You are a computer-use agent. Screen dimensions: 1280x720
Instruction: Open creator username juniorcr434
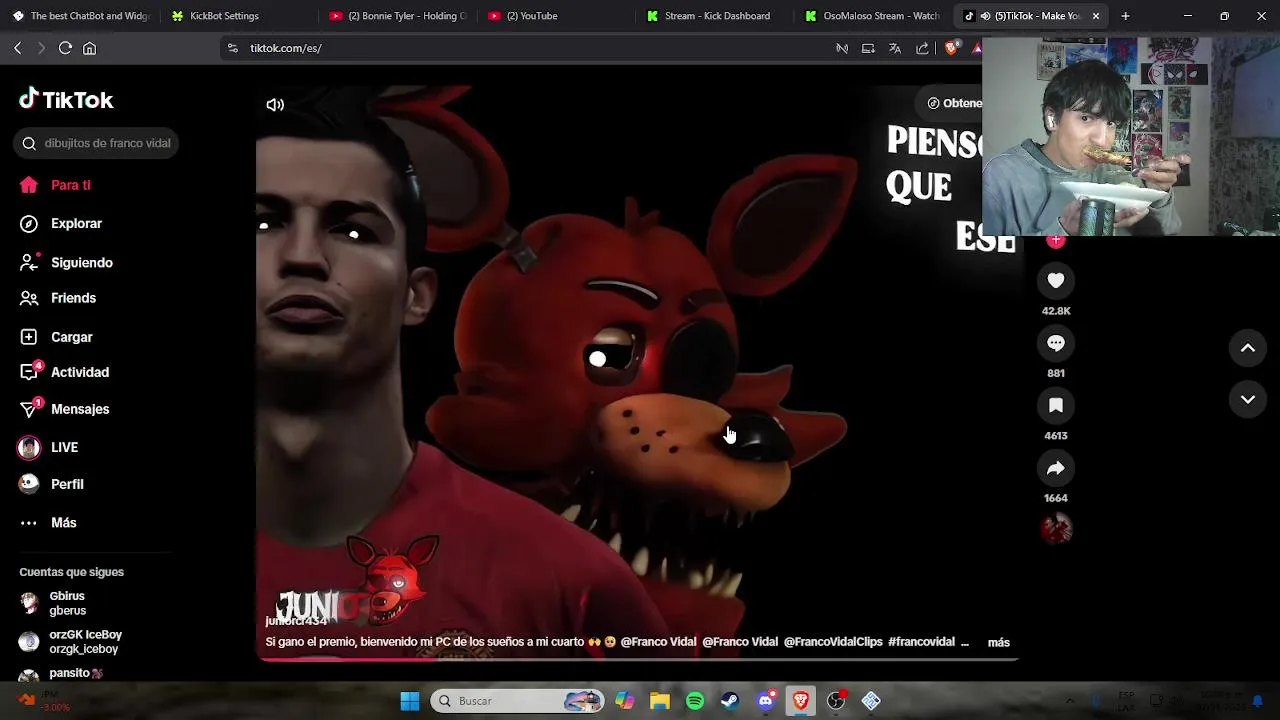point(296,621)
